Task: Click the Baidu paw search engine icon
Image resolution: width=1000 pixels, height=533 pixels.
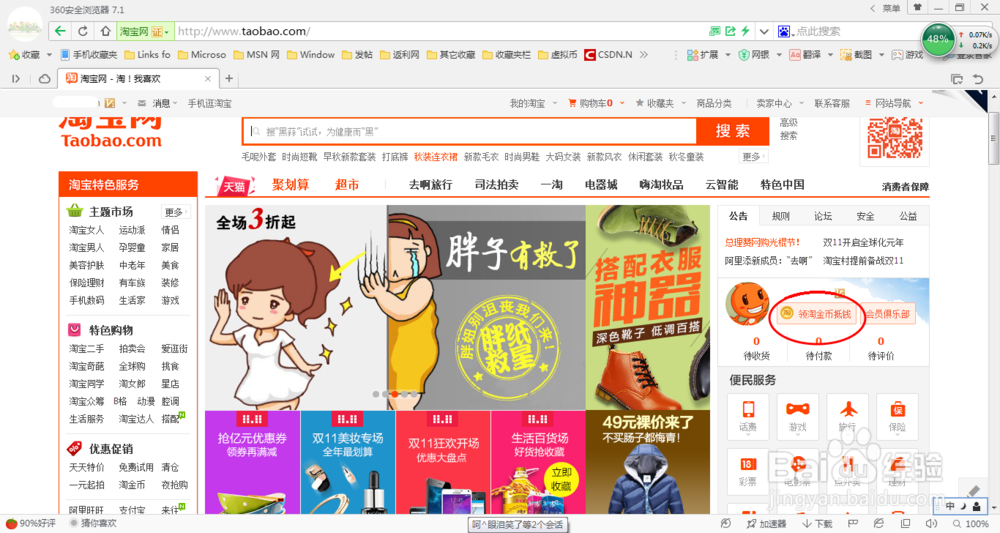Action: 784,31
